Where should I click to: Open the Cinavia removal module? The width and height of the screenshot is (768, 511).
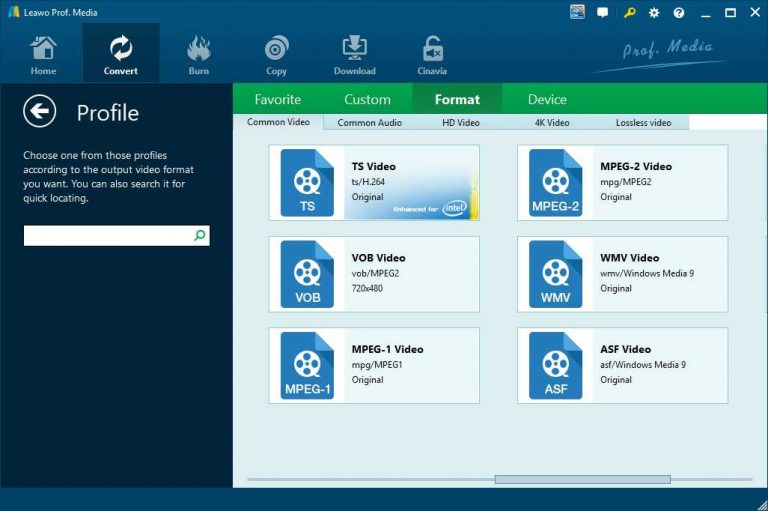point(432,55)
